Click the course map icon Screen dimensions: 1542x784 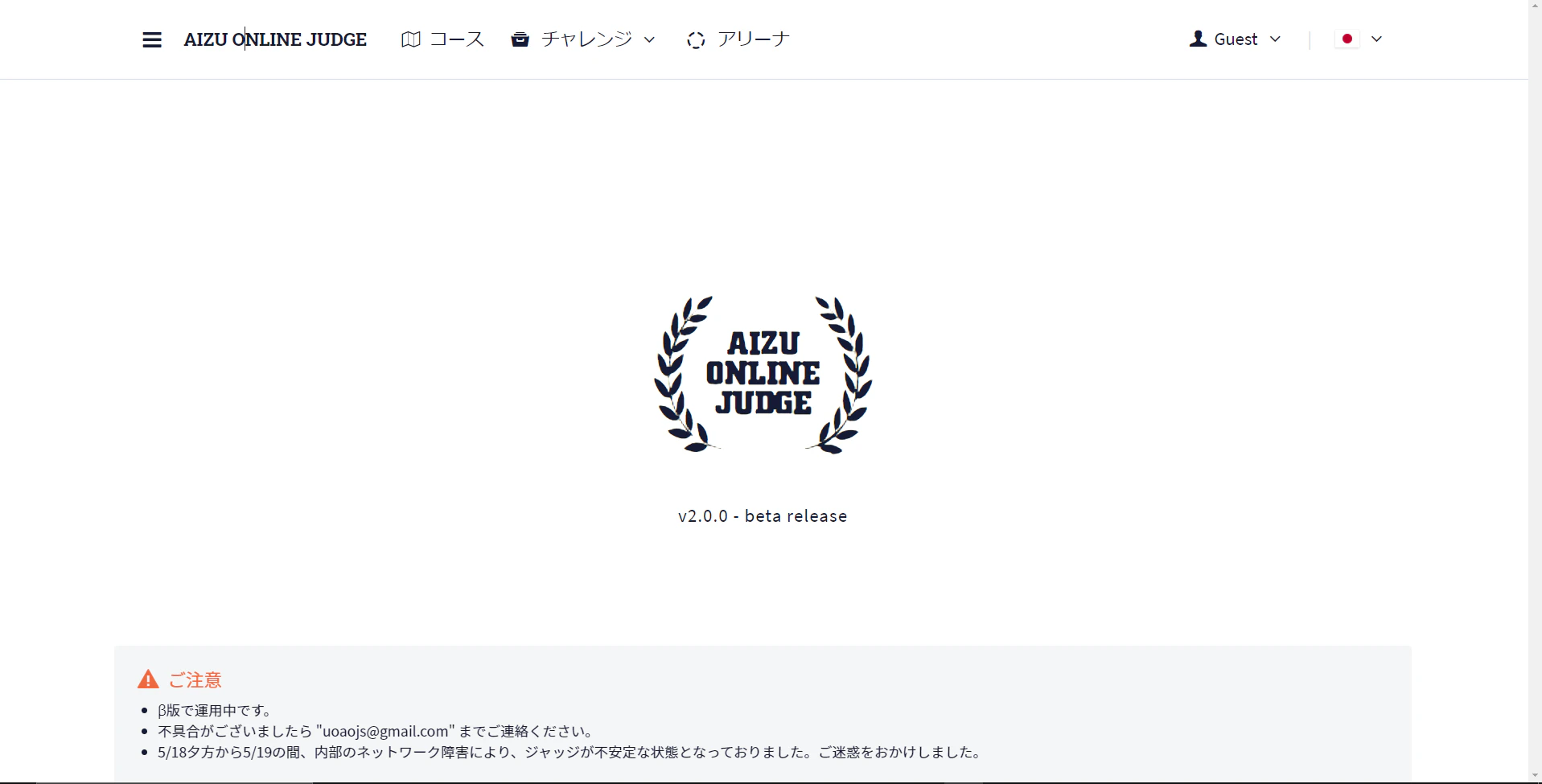coord(411,39)
